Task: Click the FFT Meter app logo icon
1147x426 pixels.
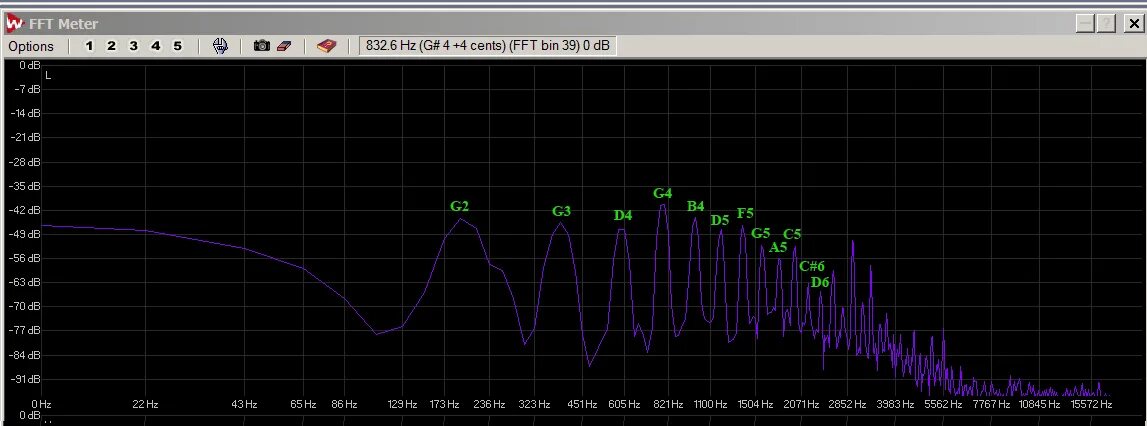Action: pos(15,23)
